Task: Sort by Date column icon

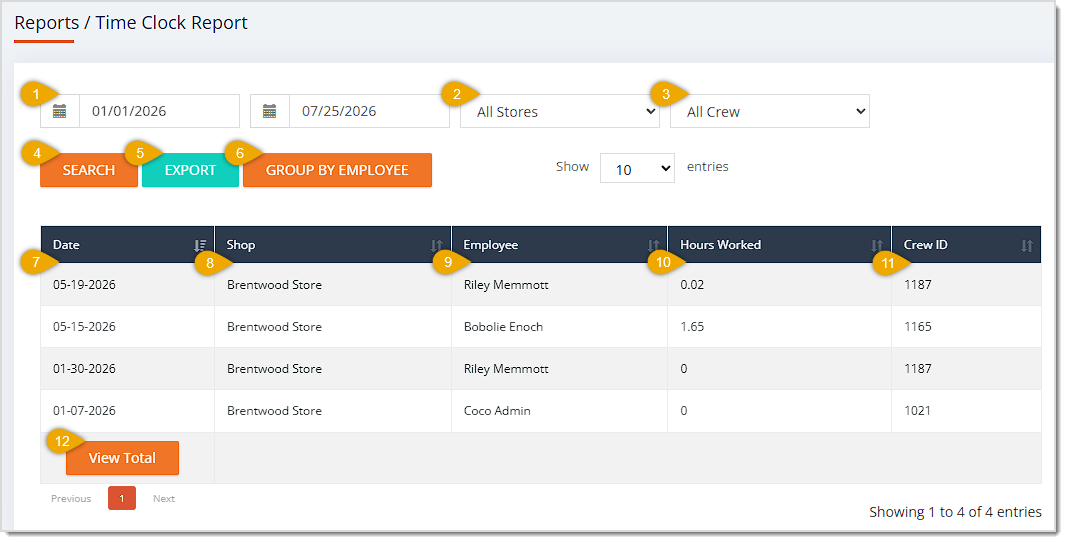Action: point(200,245)
